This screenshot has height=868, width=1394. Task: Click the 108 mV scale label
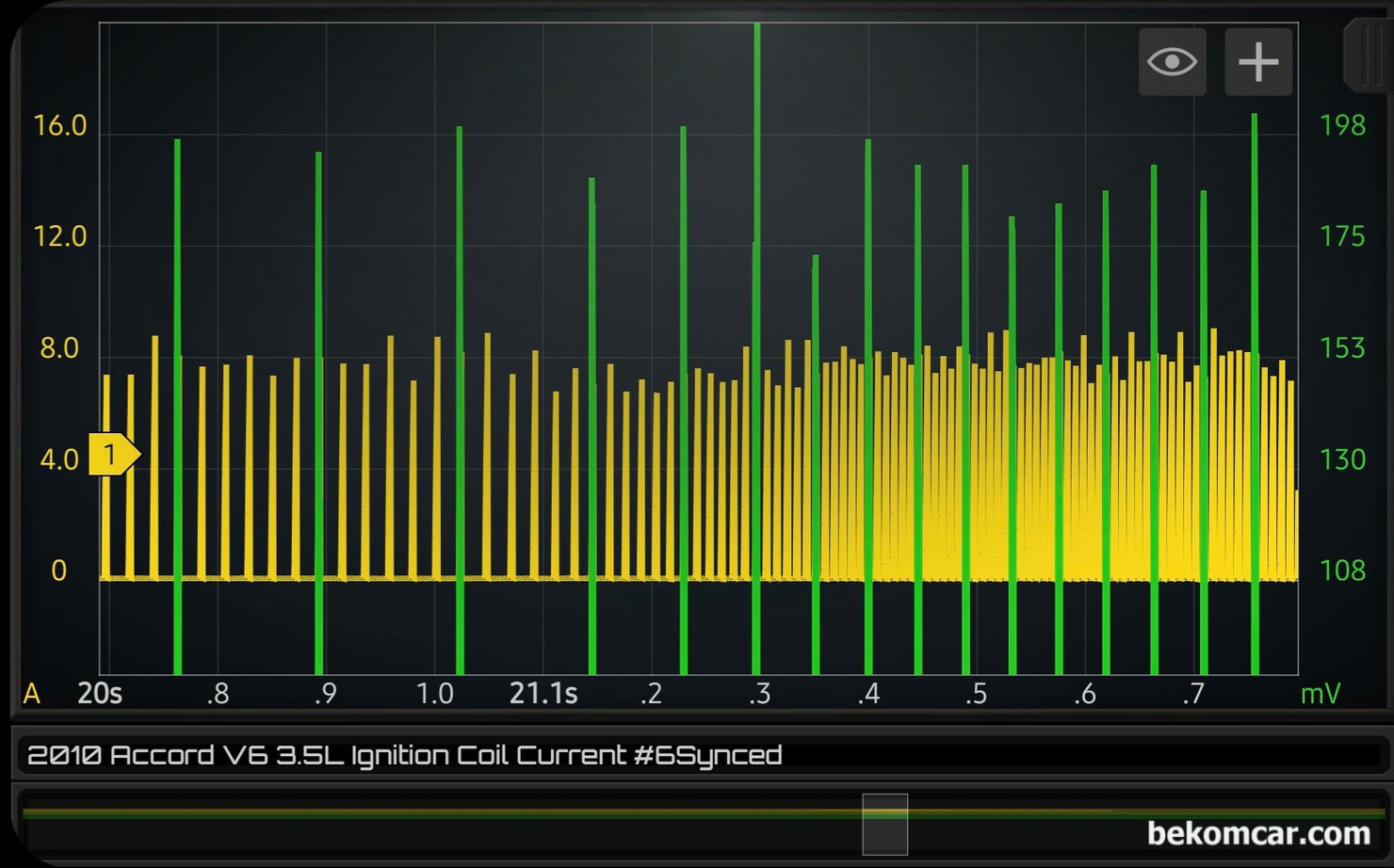pyautogui.click(x=1342, y=571)
